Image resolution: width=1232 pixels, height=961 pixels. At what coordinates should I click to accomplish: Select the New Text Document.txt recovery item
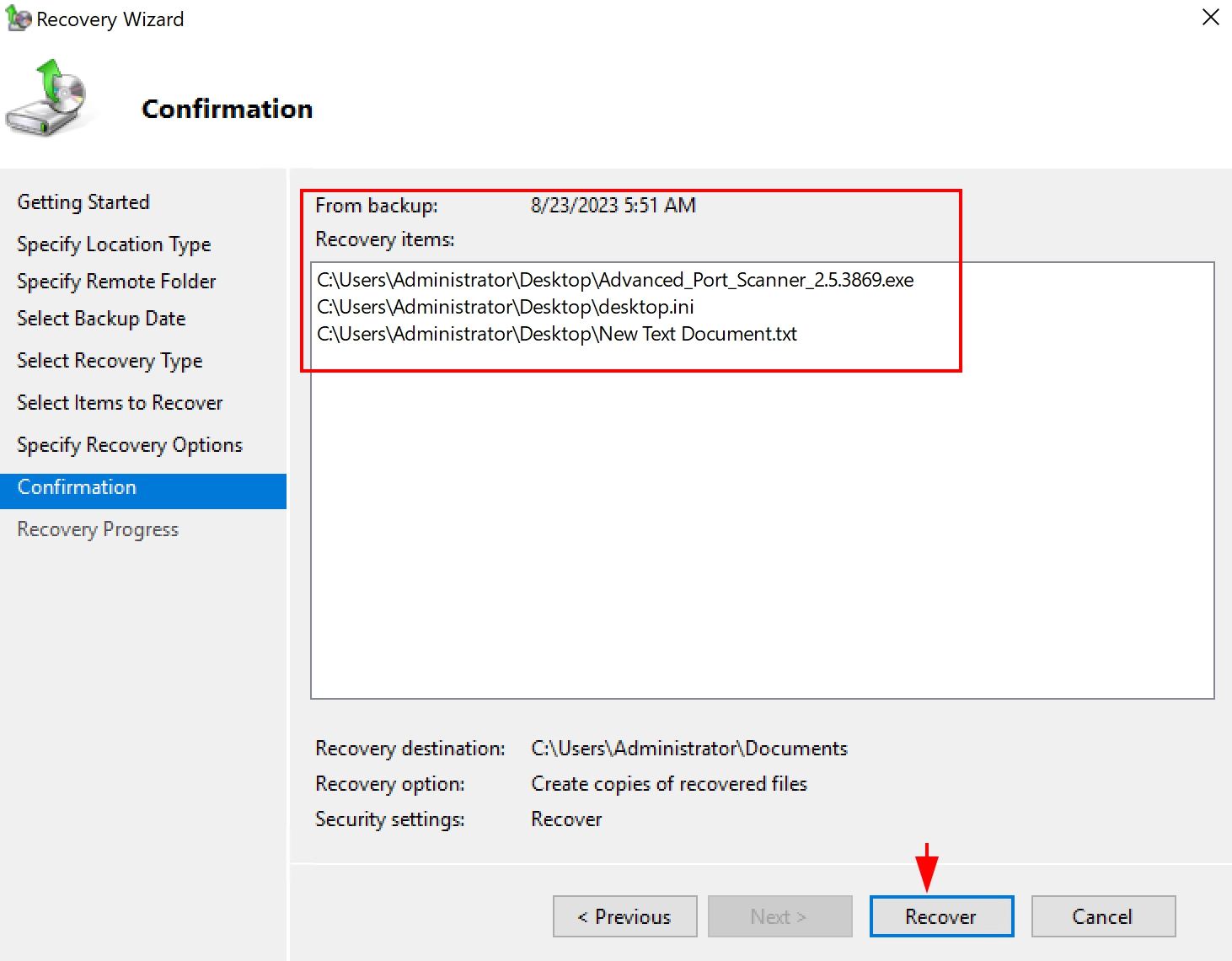pyautogui.click(x=556, y=334)
